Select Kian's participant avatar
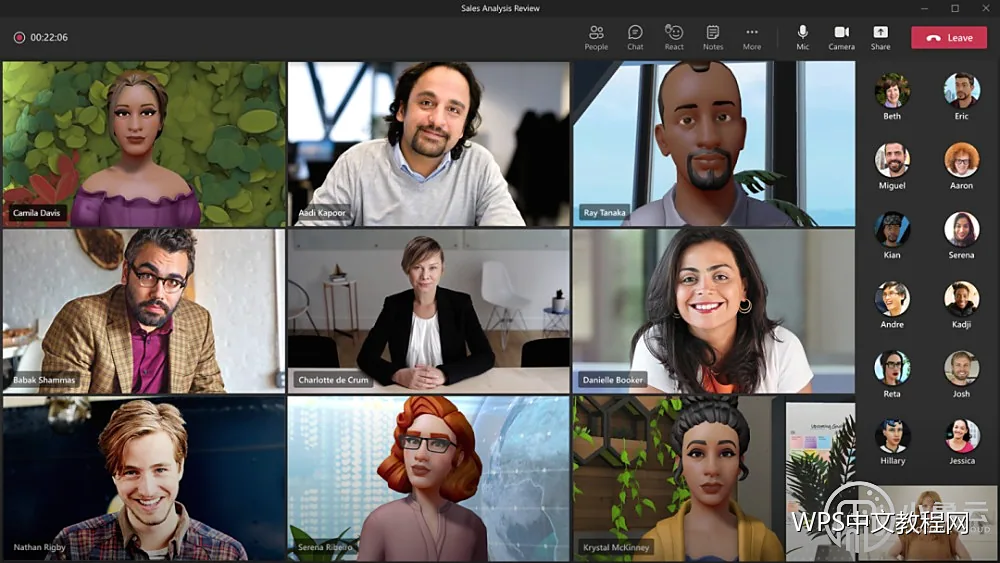This screenshot has height=563, width=1000. pos(892,229)
